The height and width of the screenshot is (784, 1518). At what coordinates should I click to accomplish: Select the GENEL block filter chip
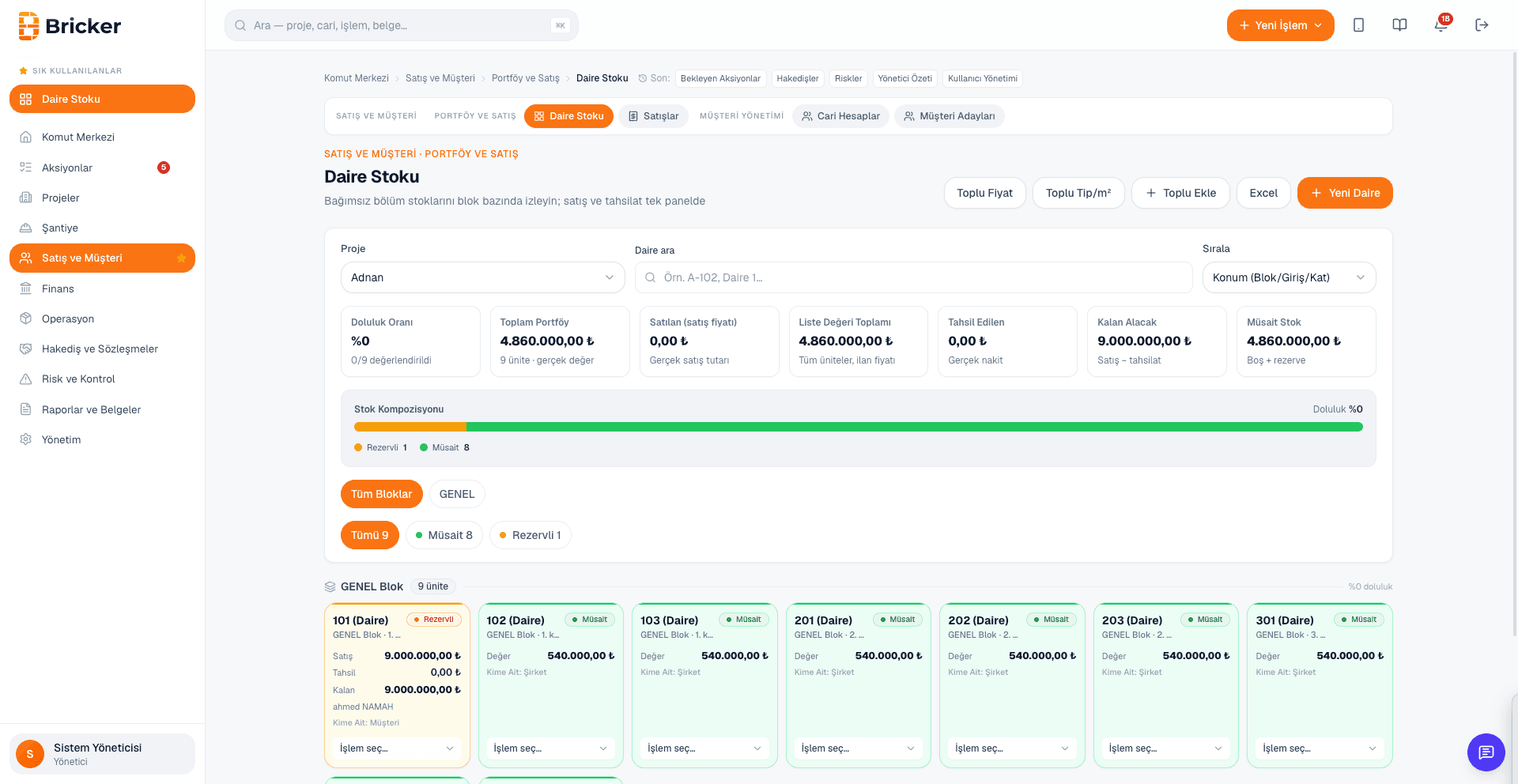pos(457,494)
